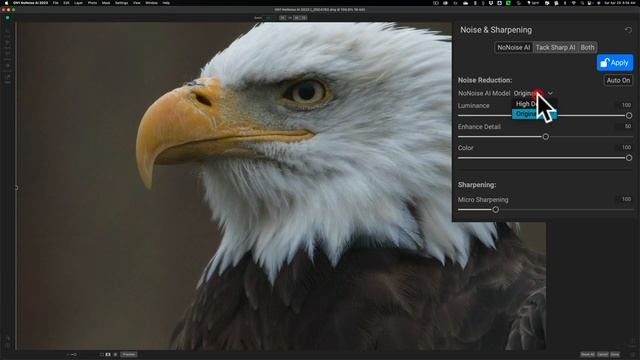Click the Enhance Detail value field
Viewport: 640px width, 360px height.
[624, 127]
